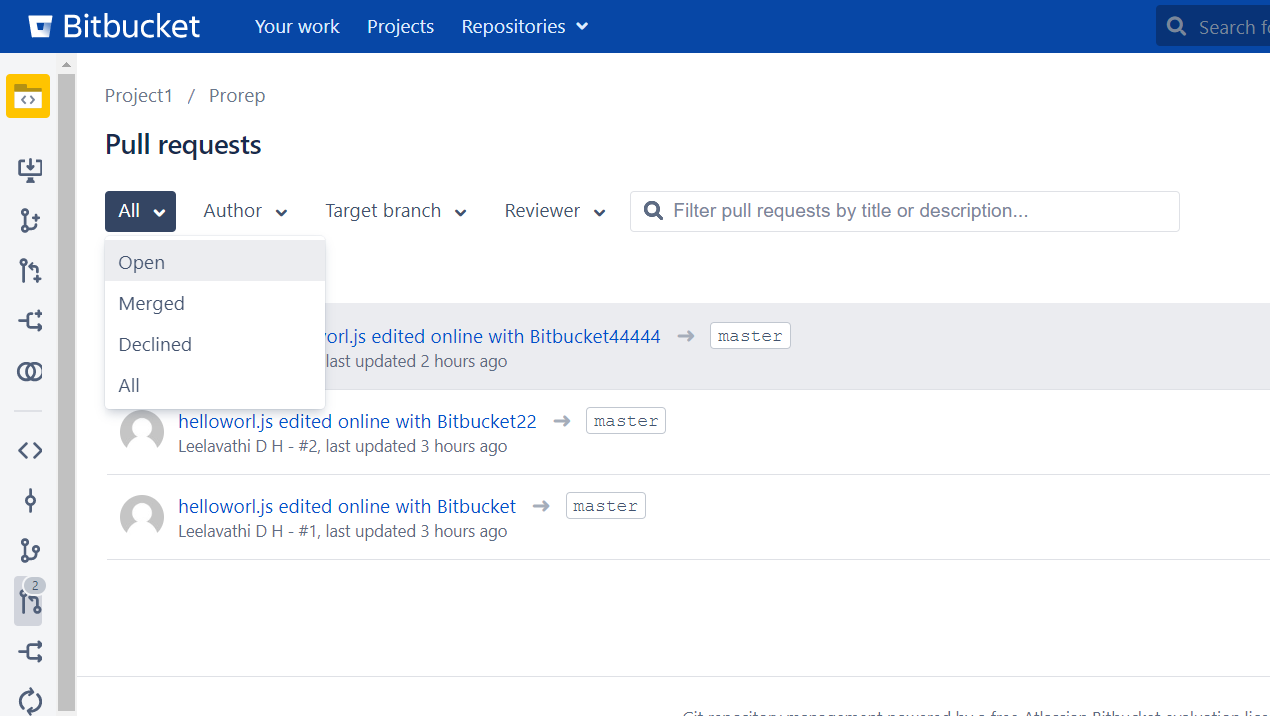
Task: Click the Create pull request sidebar icon
Action: pos(30,271)
